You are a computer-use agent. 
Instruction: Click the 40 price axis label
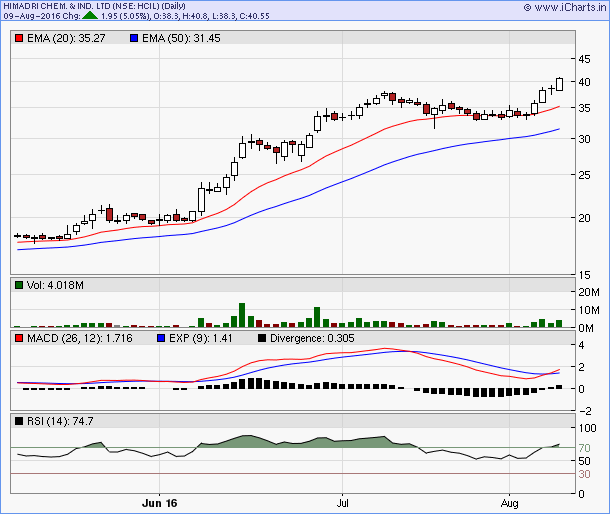pos(584,82)
